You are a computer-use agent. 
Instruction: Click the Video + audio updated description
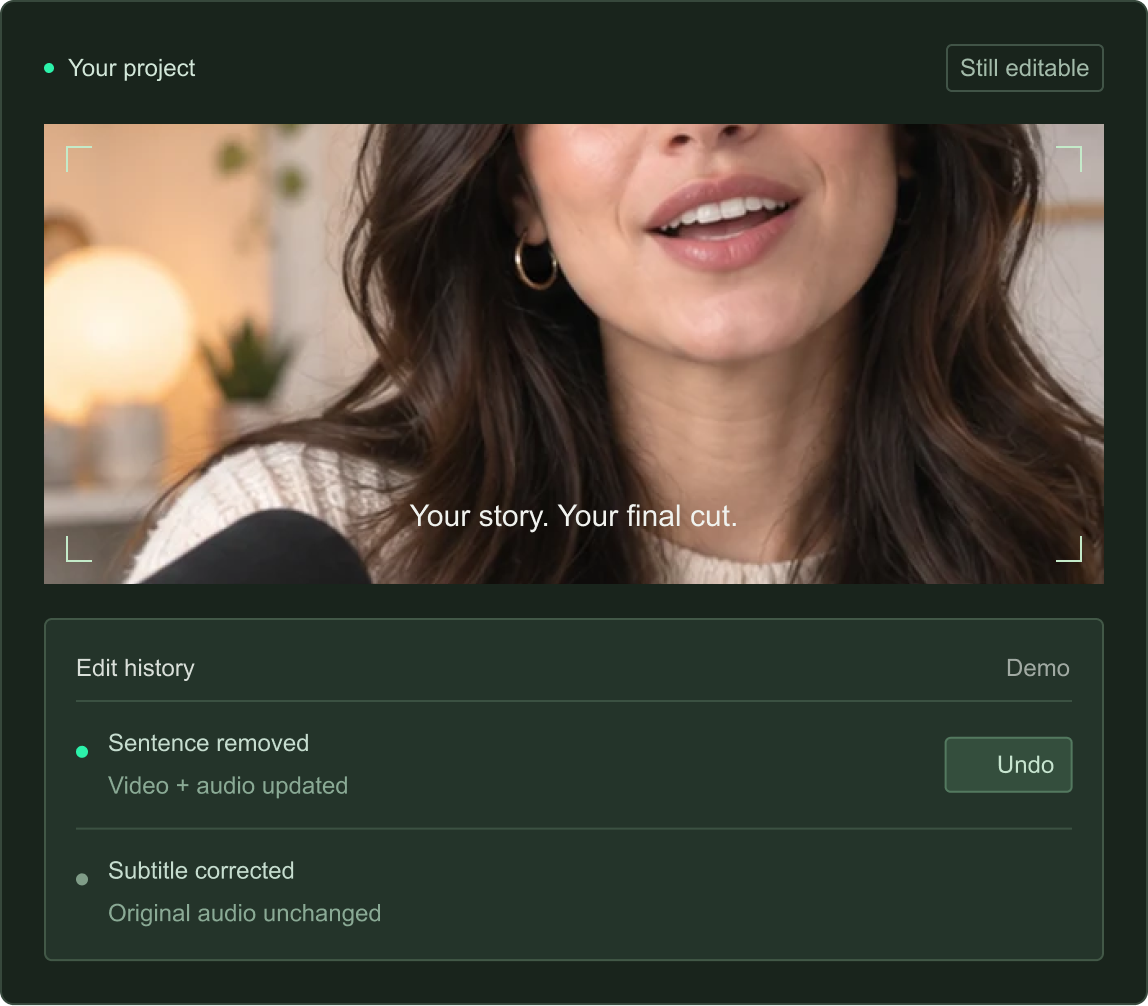[228, 786]
